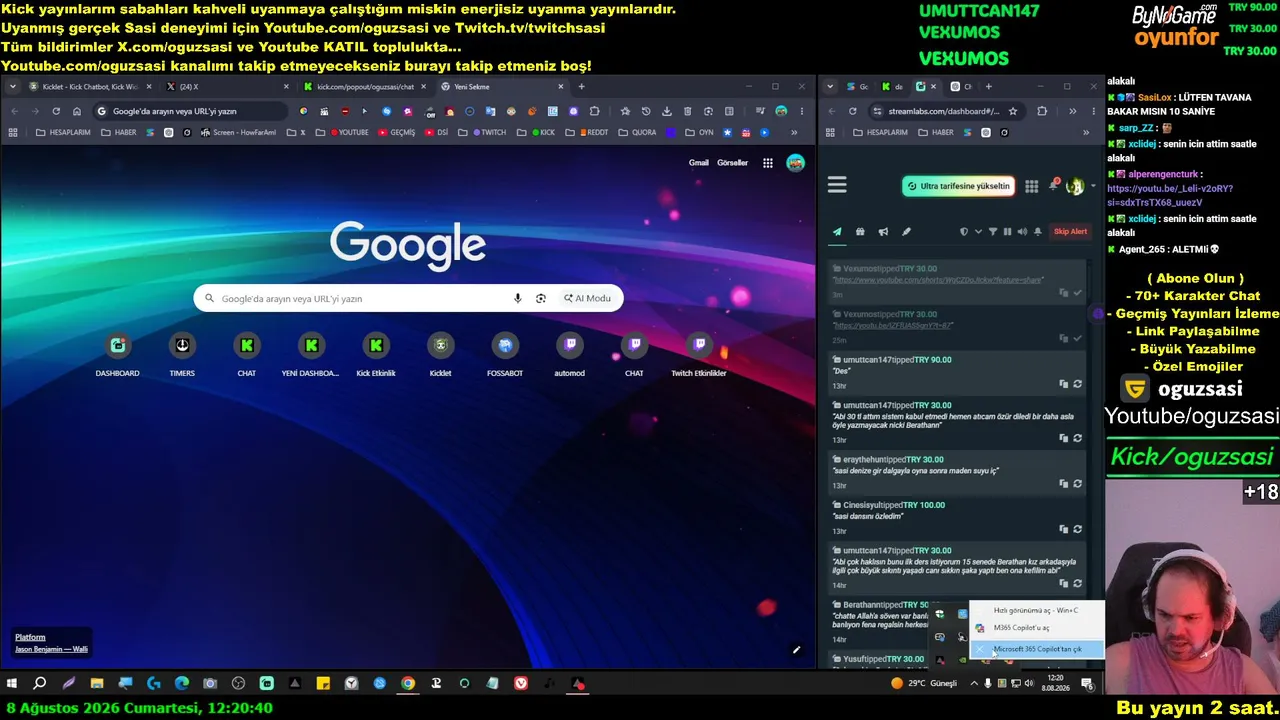Screen dimensions: 1280x720
Task: Go to the home page in left Chrome
Action: pos(77,111)
